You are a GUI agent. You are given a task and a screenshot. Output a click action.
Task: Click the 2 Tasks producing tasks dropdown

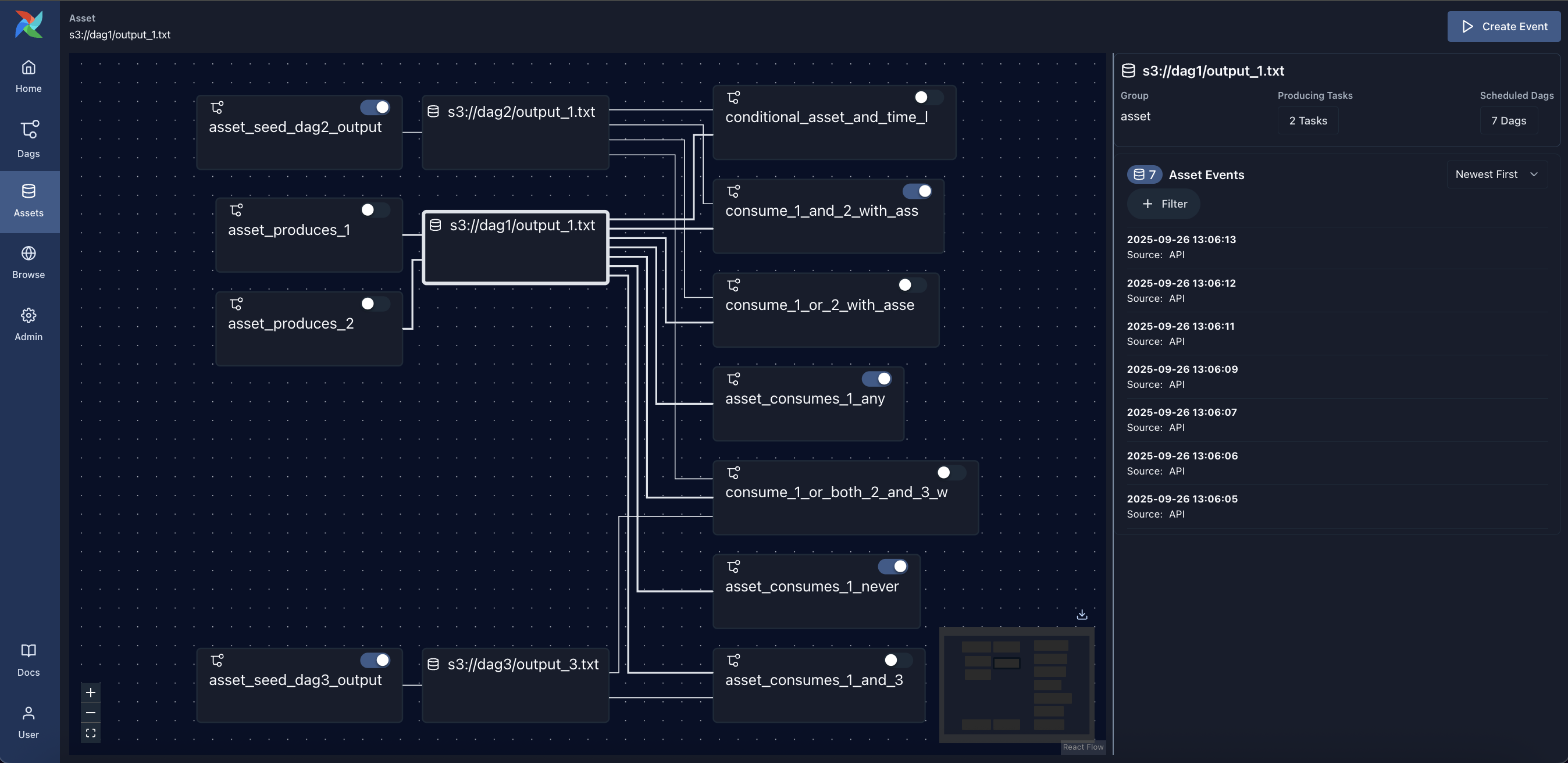coord(1307,120)
